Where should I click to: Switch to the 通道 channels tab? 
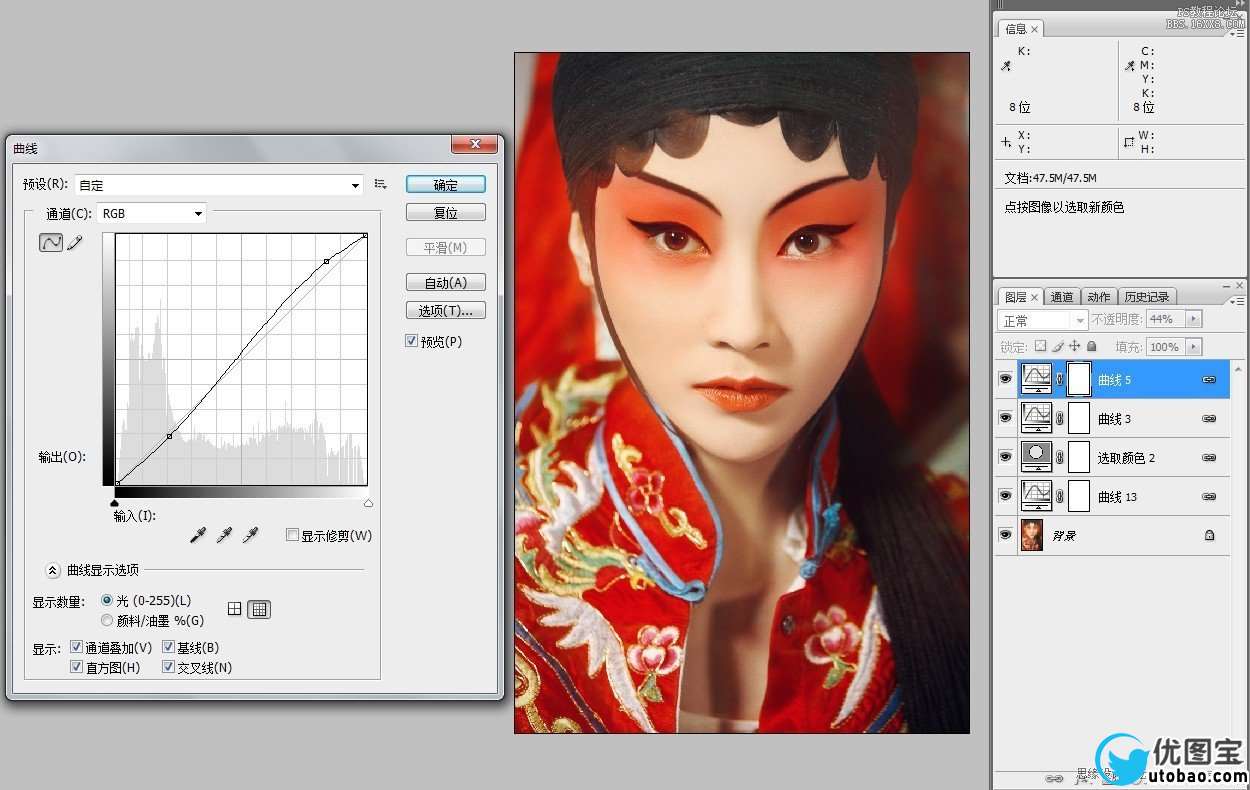(x=1062, y=297)
